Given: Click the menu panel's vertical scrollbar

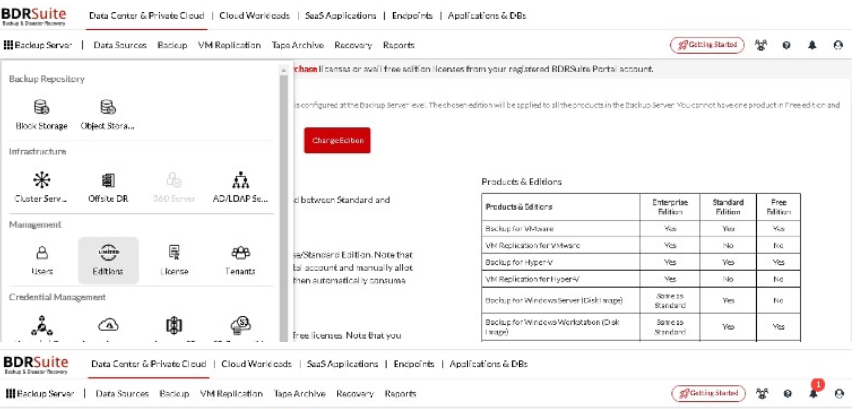Looking at the screenshot, I should pos(284,208).
